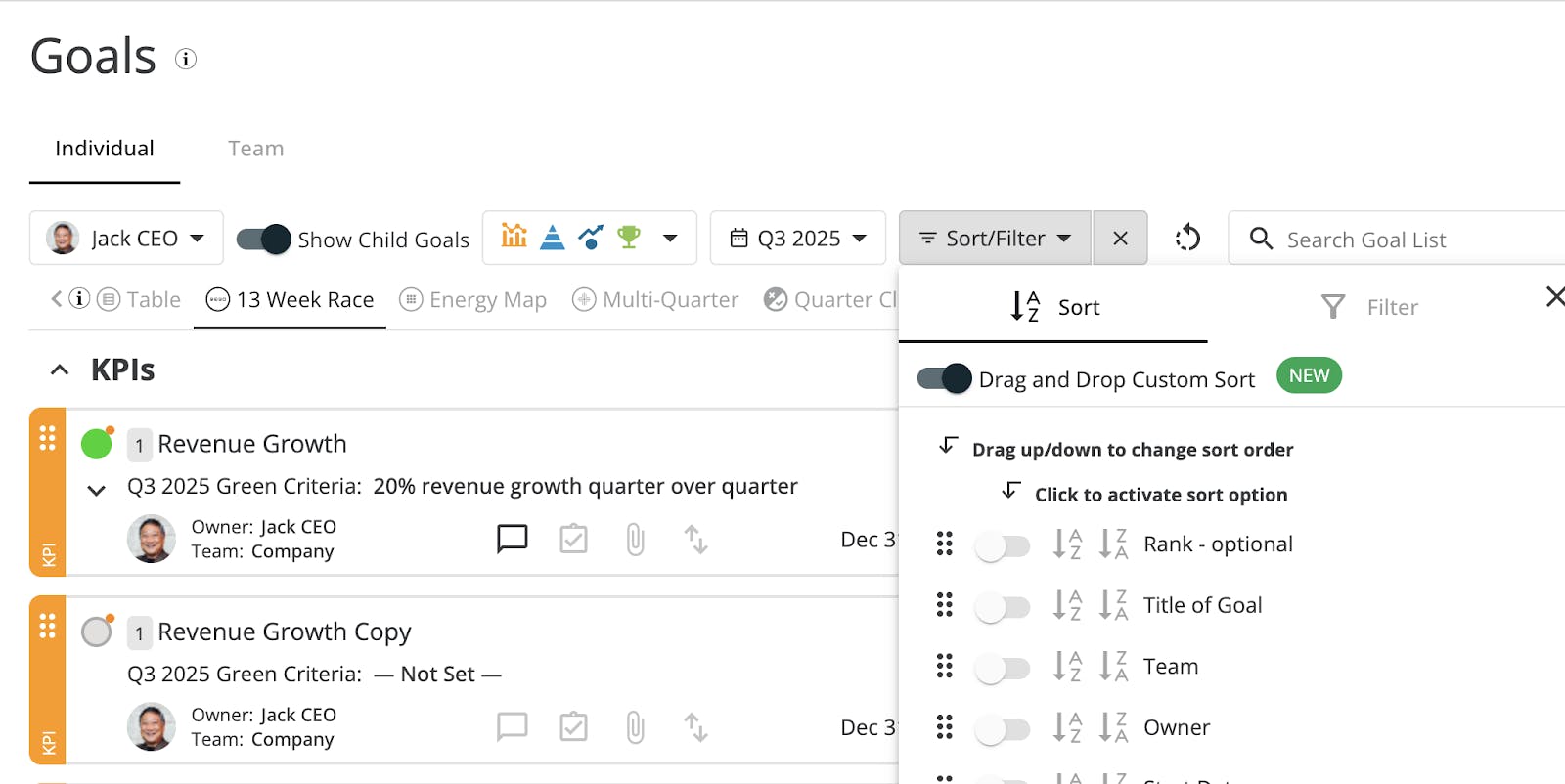Open the Q3 2025 quarter dropdown
The image size is (1565, 784).
pyautogui.click(x=798, y=239)
